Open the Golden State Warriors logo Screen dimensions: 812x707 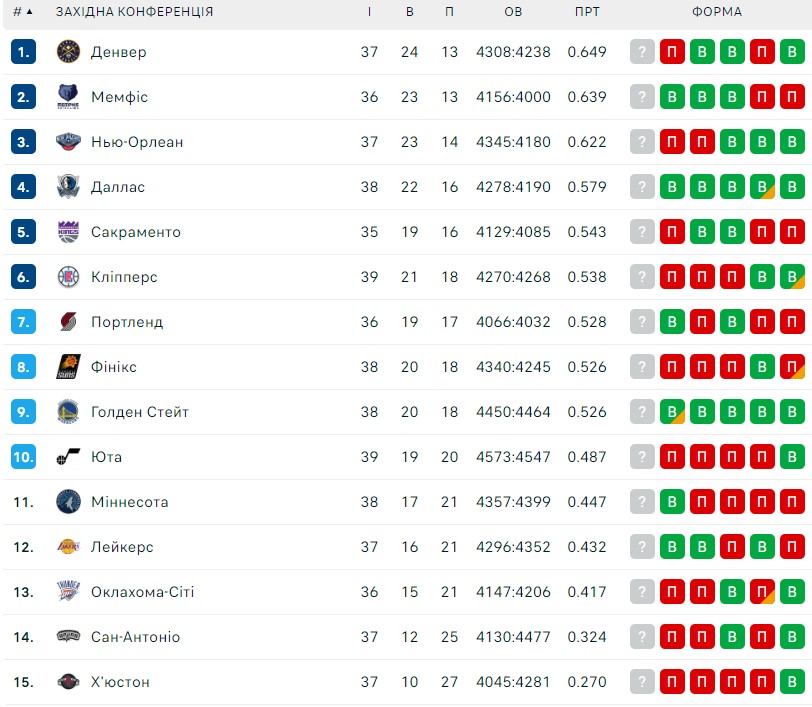click(x=68, y=412)
